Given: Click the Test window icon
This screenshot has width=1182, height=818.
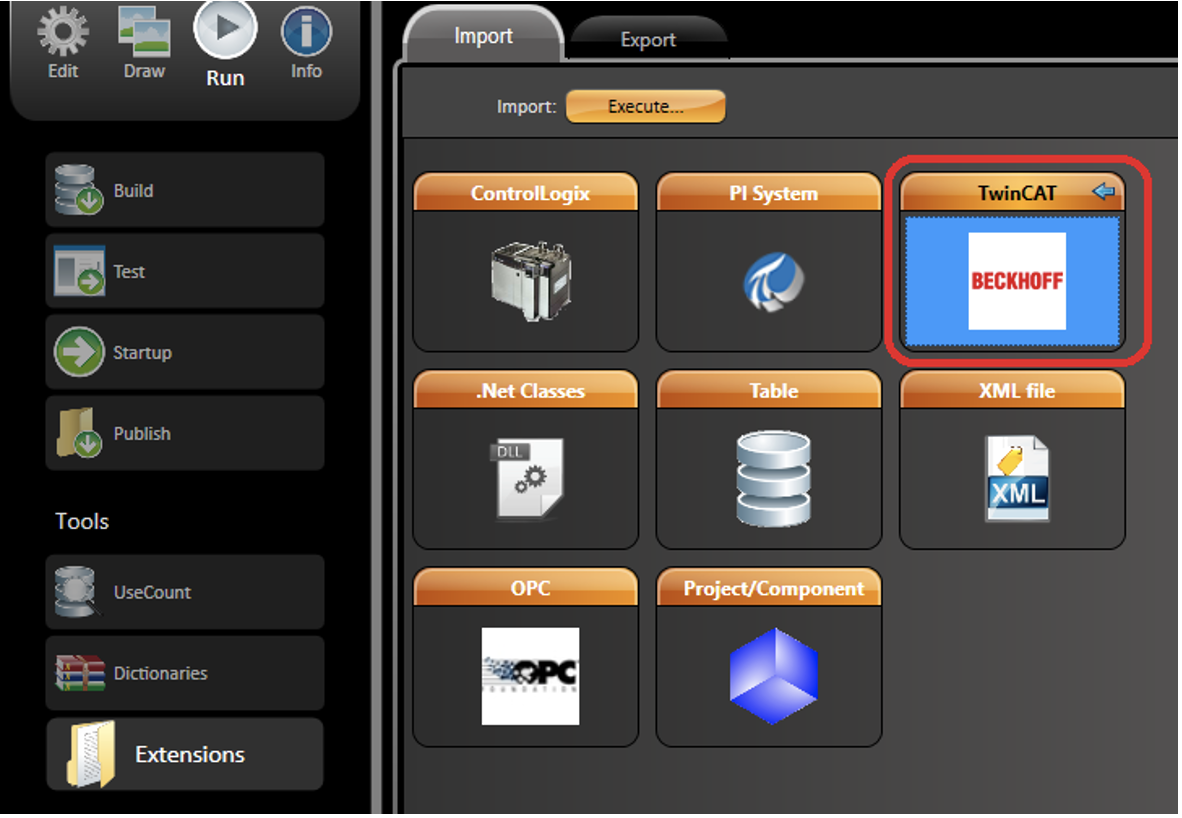Looking at the screenshot, I should click(79, 271).
